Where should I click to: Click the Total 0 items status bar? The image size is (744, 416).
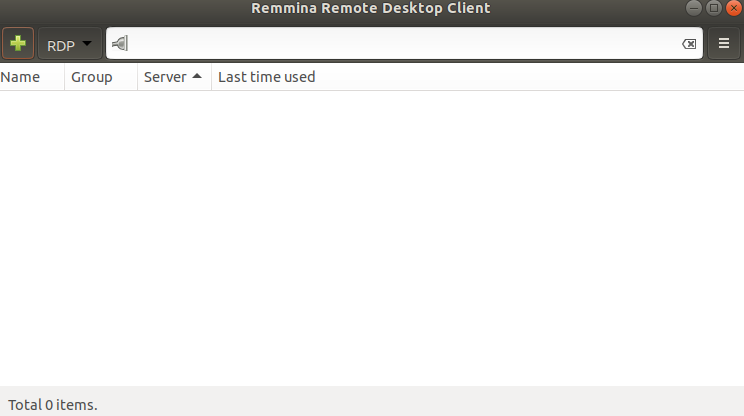tap(53, 405)
